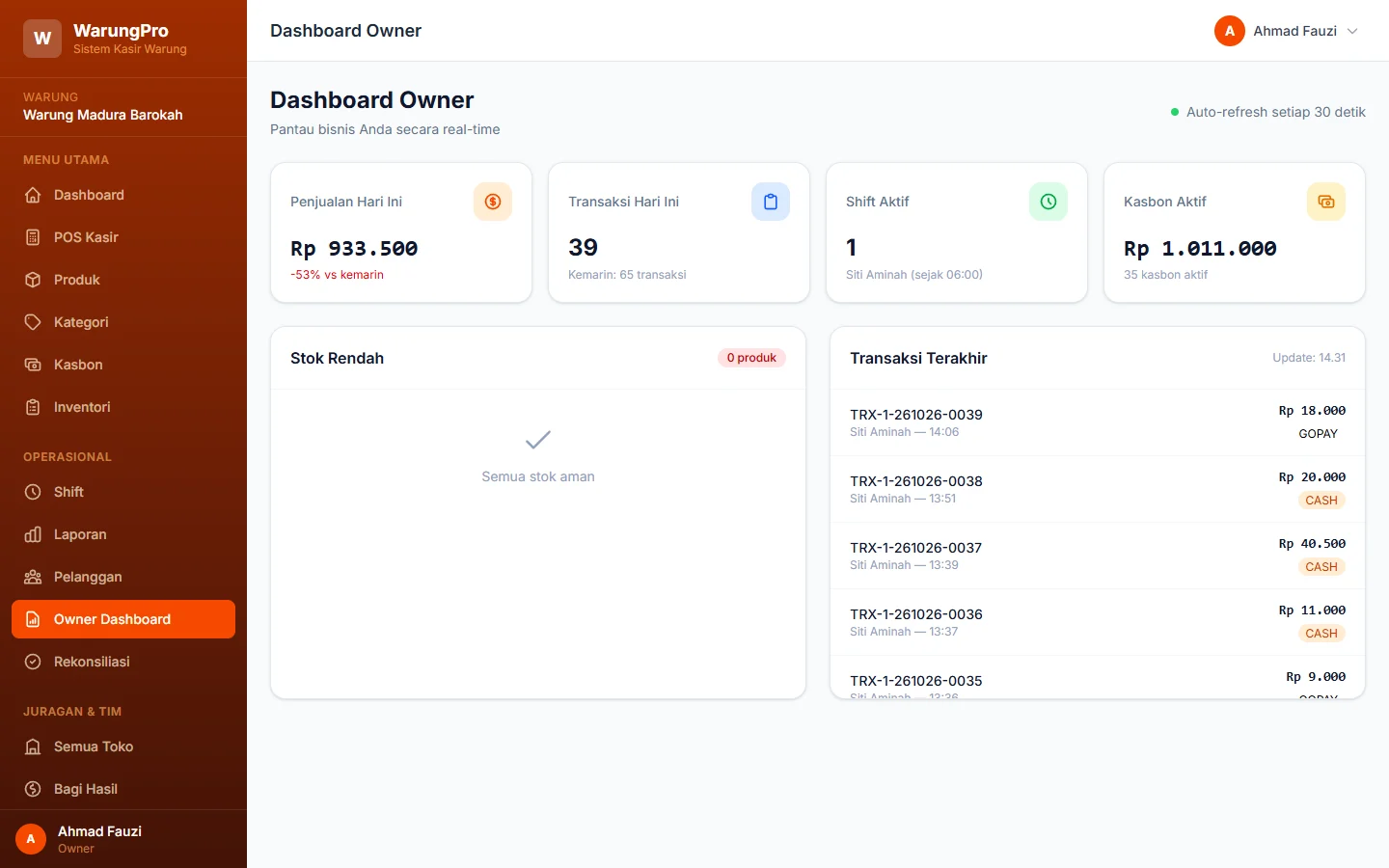Screen dimensions: 1389x868
Task: Click the Shift clock icon in sidebar
Action: 33,492
